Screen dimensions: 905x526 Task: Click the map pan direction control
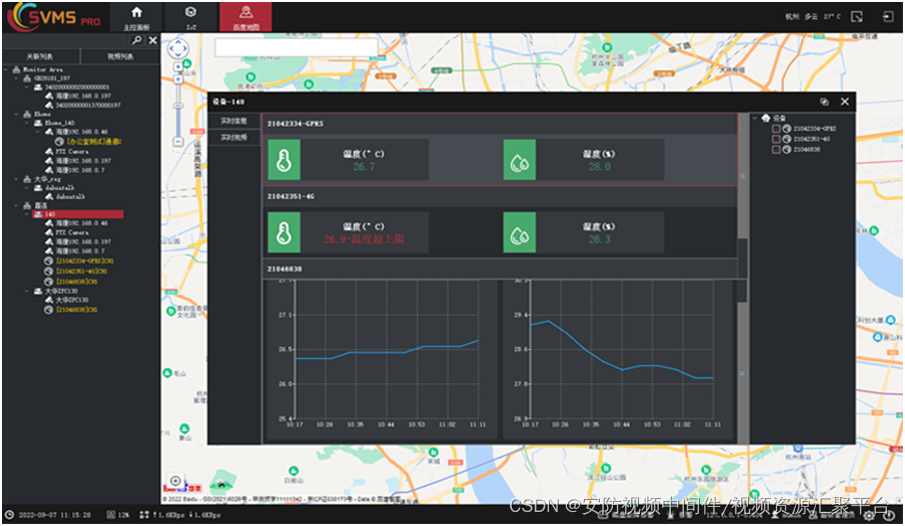tap(178, 49)
